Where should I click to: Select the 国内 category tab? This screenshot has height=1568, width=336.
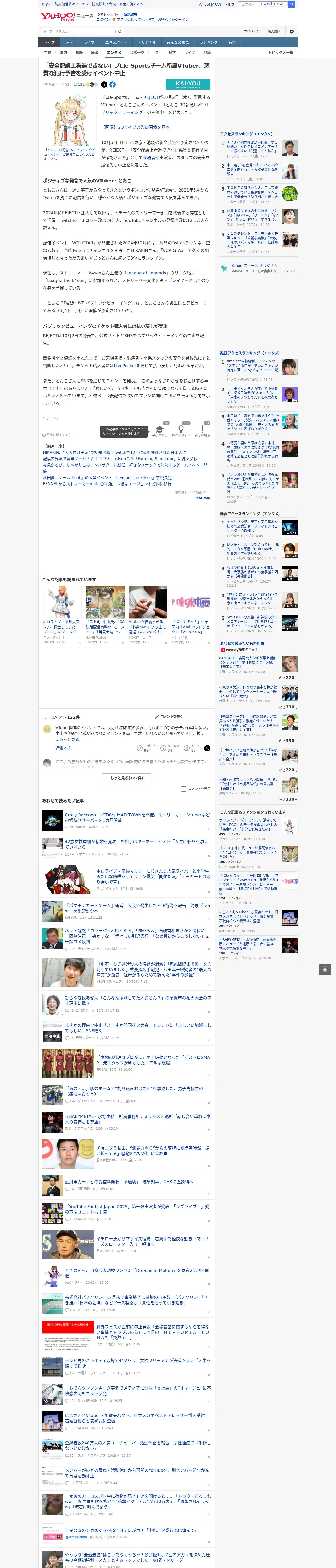(63, 52)
